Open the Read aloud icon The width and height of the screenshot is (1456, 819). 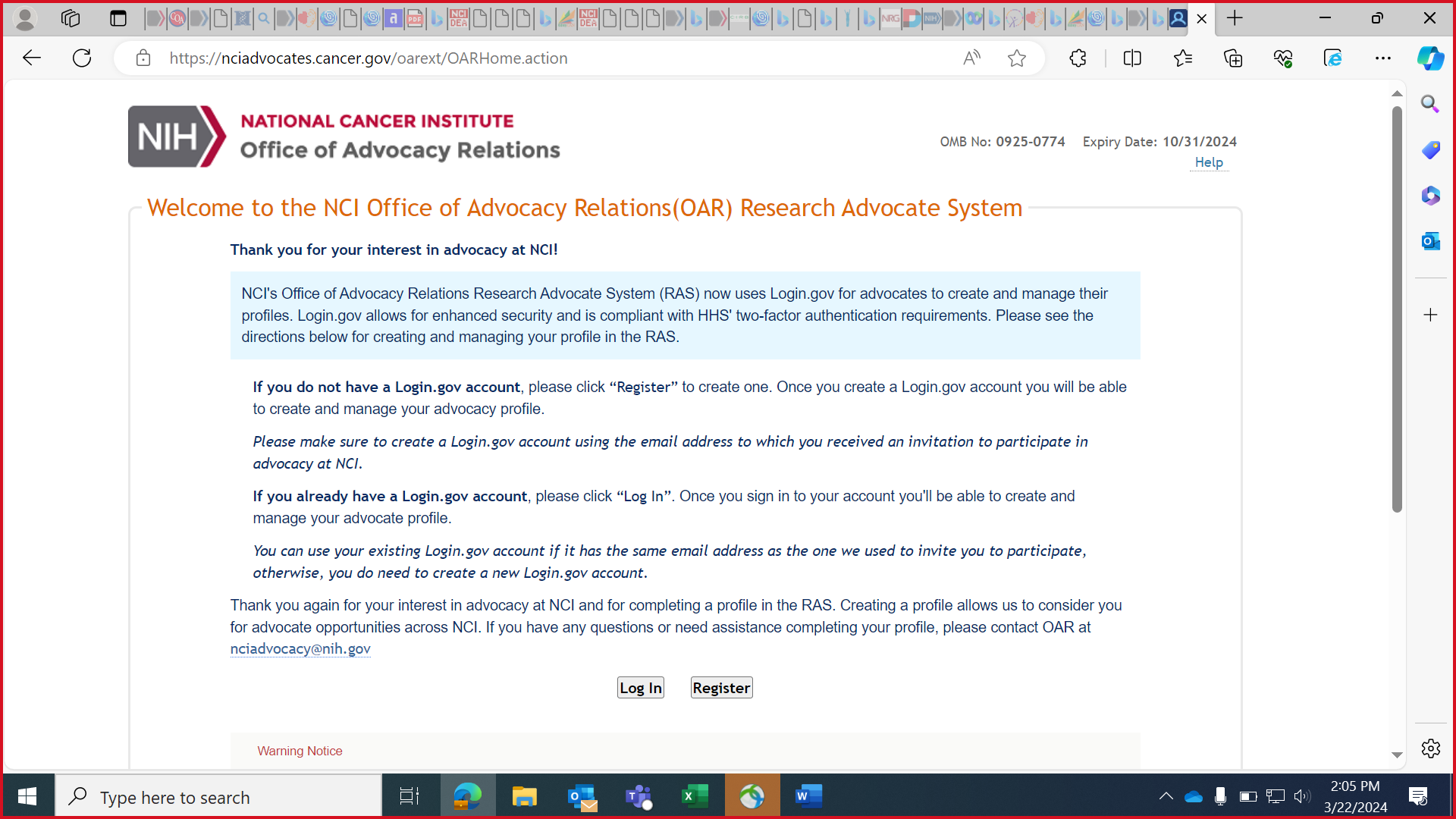pos(971,58)
